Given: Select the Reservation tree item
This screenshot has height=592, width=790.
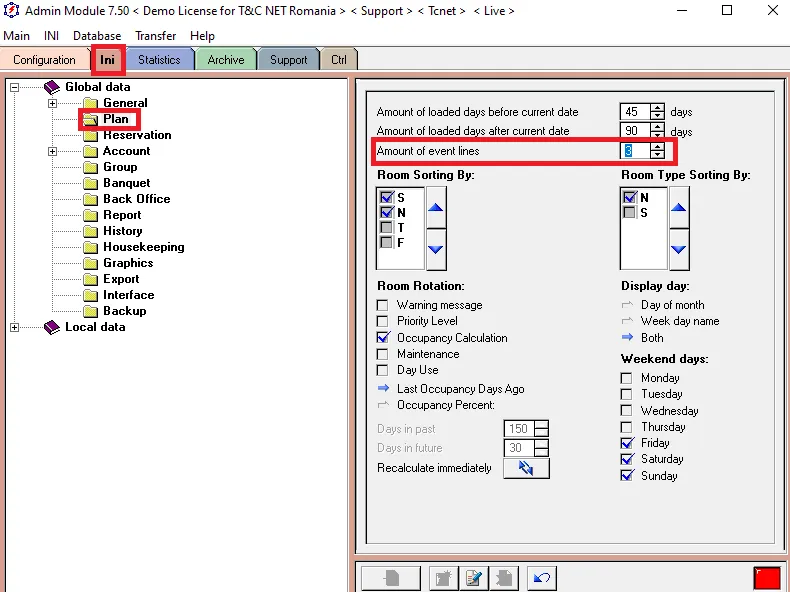Looking at the screenshot, I should [x=137, y=135].
